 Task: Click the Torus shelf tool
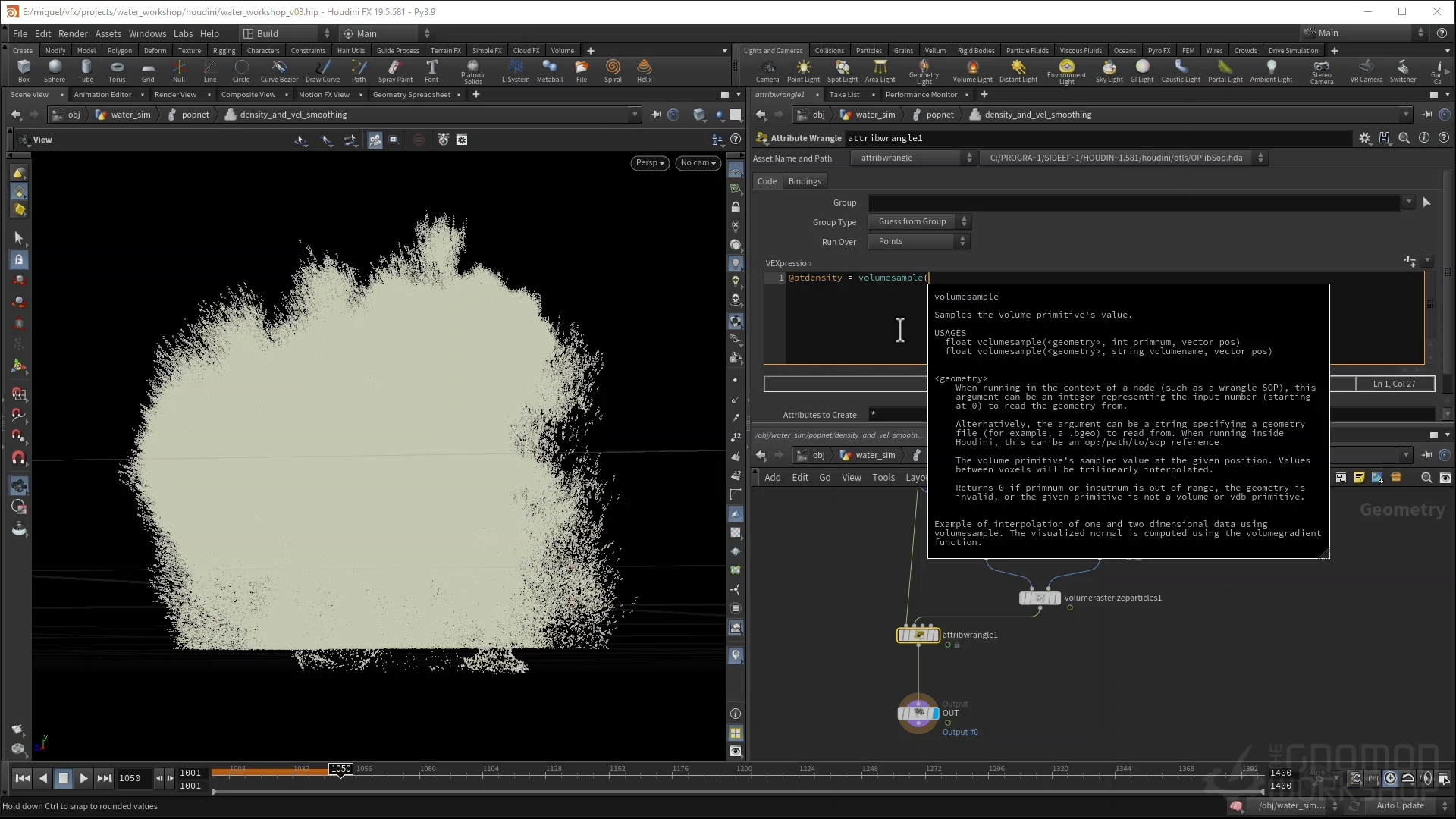point(117,71)
